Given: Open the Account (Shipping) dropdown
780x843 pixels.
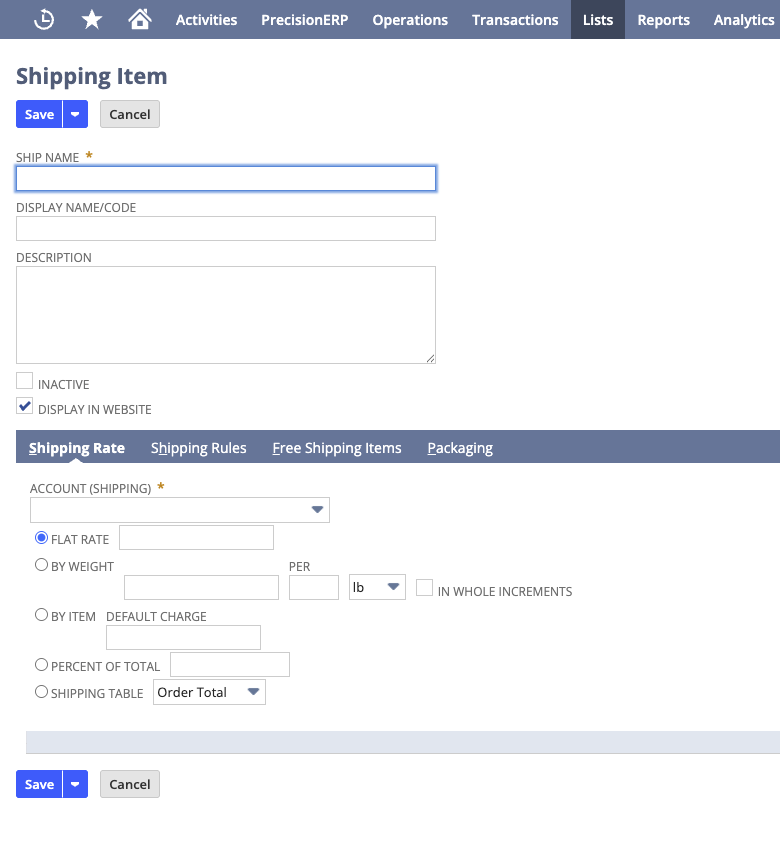Looking at the screenshot, I should coord(180,510).
